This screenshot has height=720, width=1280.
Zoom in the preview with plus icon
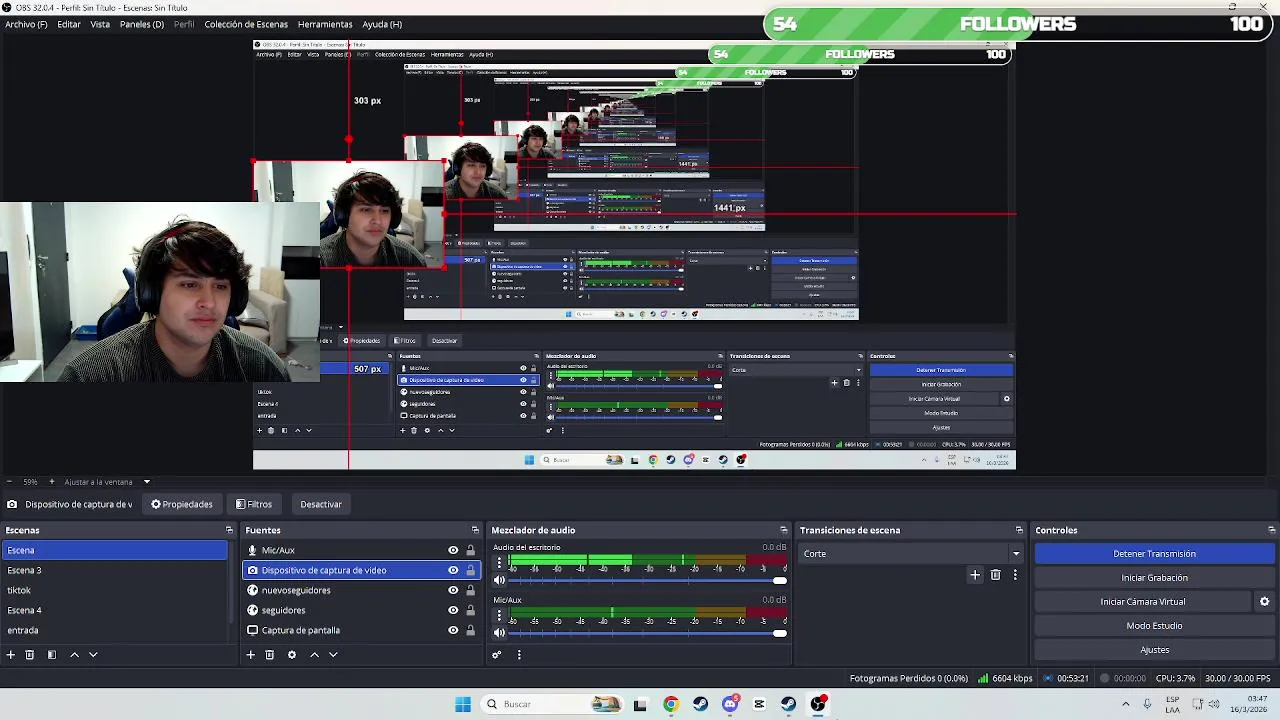[51, 482]
